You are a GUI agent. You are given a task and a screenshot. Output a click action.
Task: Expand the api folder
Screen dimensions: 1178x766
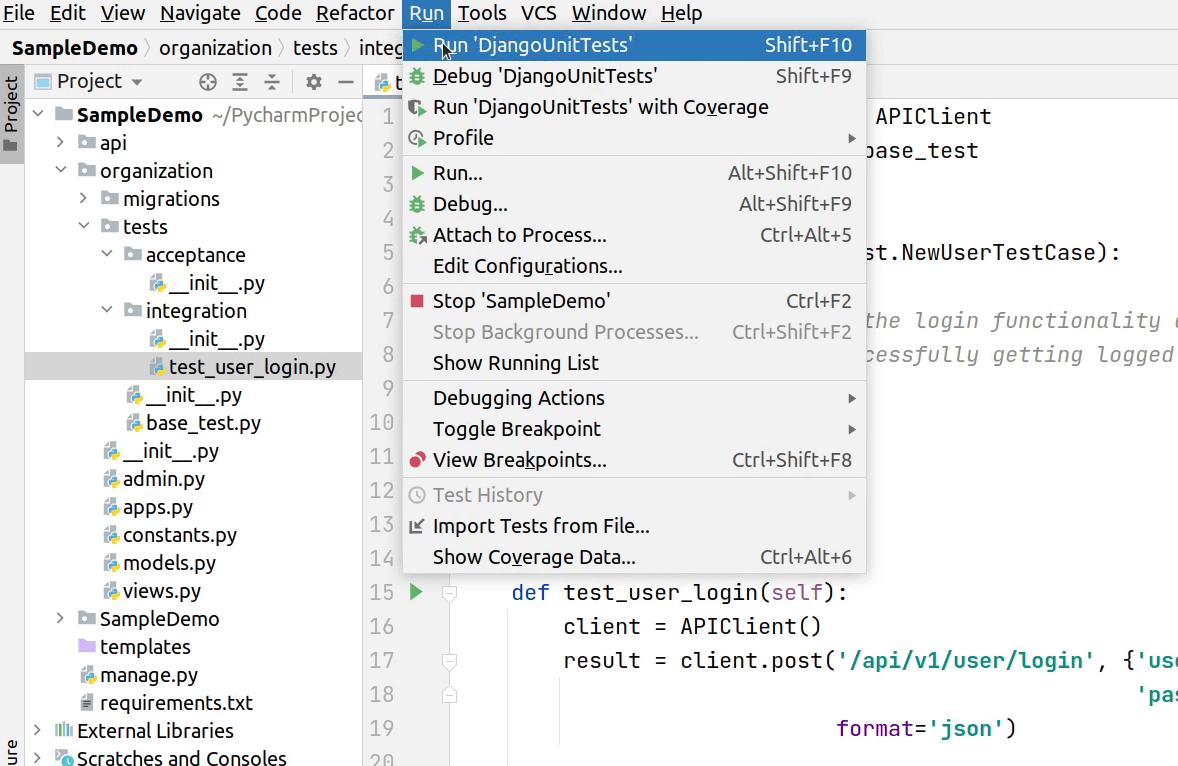[60, 142]
